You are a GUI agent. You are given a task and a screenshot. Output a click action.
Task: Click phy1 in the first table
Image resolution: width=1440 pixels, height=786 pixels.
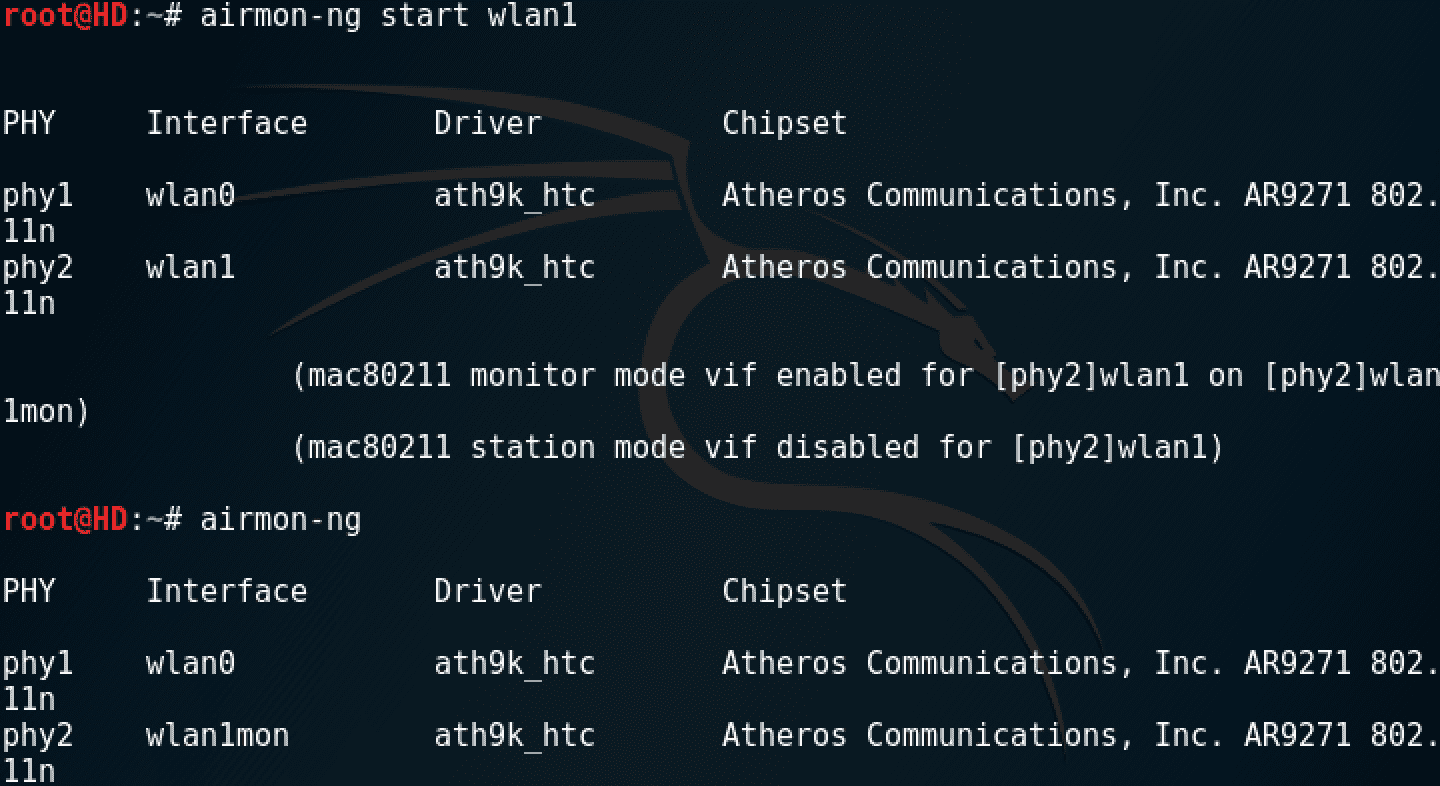tap(37, 196)
